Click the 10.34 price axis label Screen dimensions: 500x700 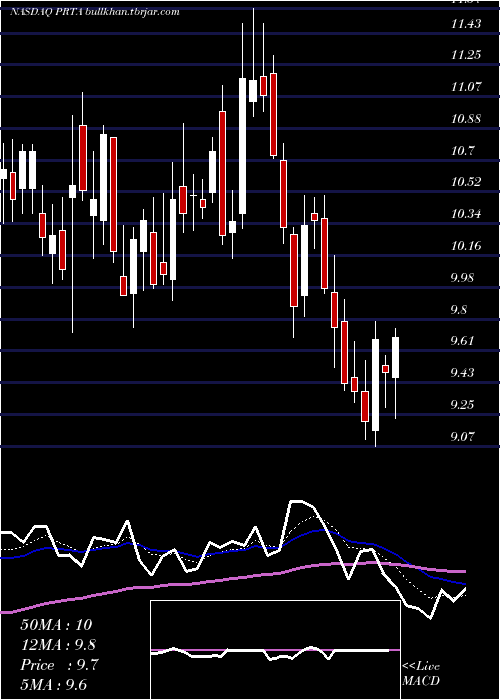click(466, 214)
